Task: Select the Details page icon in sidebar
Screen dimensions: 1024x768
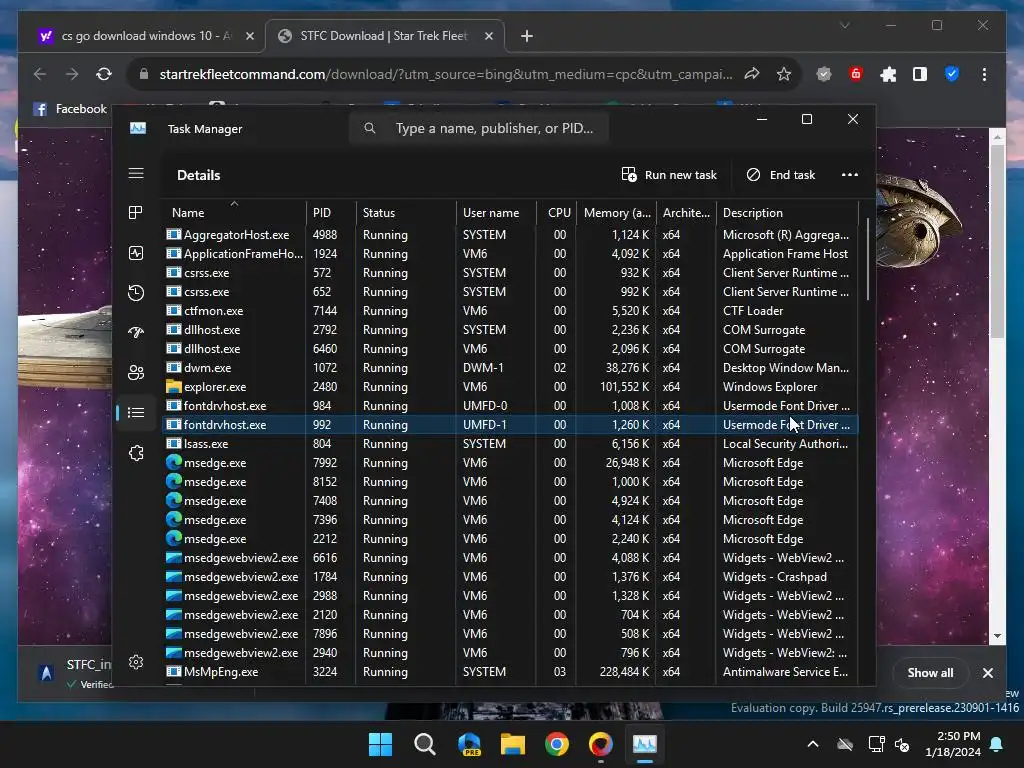Action: (x=136, y=412)
